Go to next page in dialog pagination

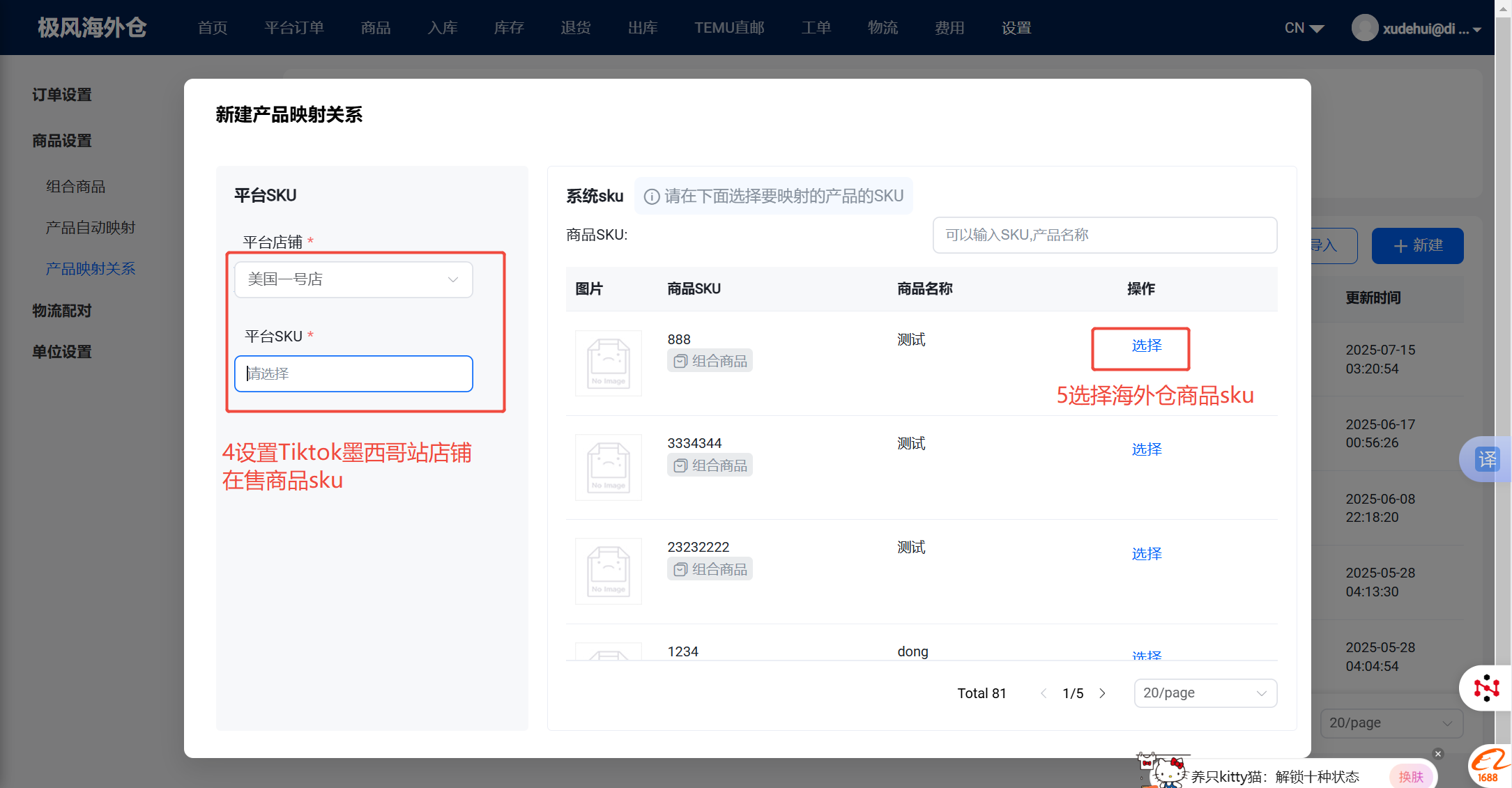pos(1103,693)
